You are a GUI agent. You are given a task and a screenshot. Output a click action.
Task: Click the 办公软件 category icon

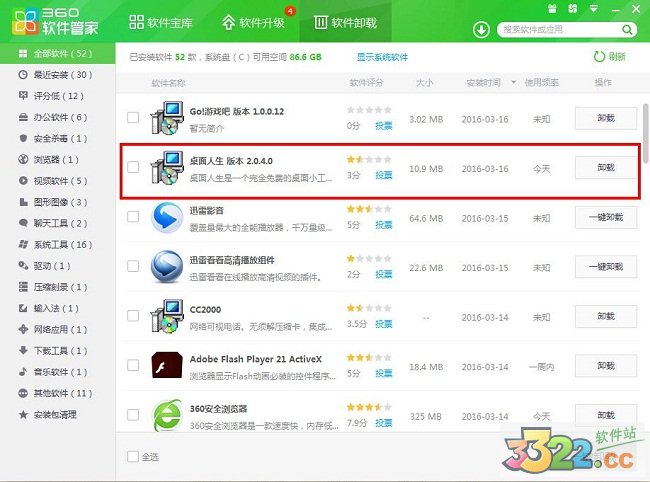[23, 117]
